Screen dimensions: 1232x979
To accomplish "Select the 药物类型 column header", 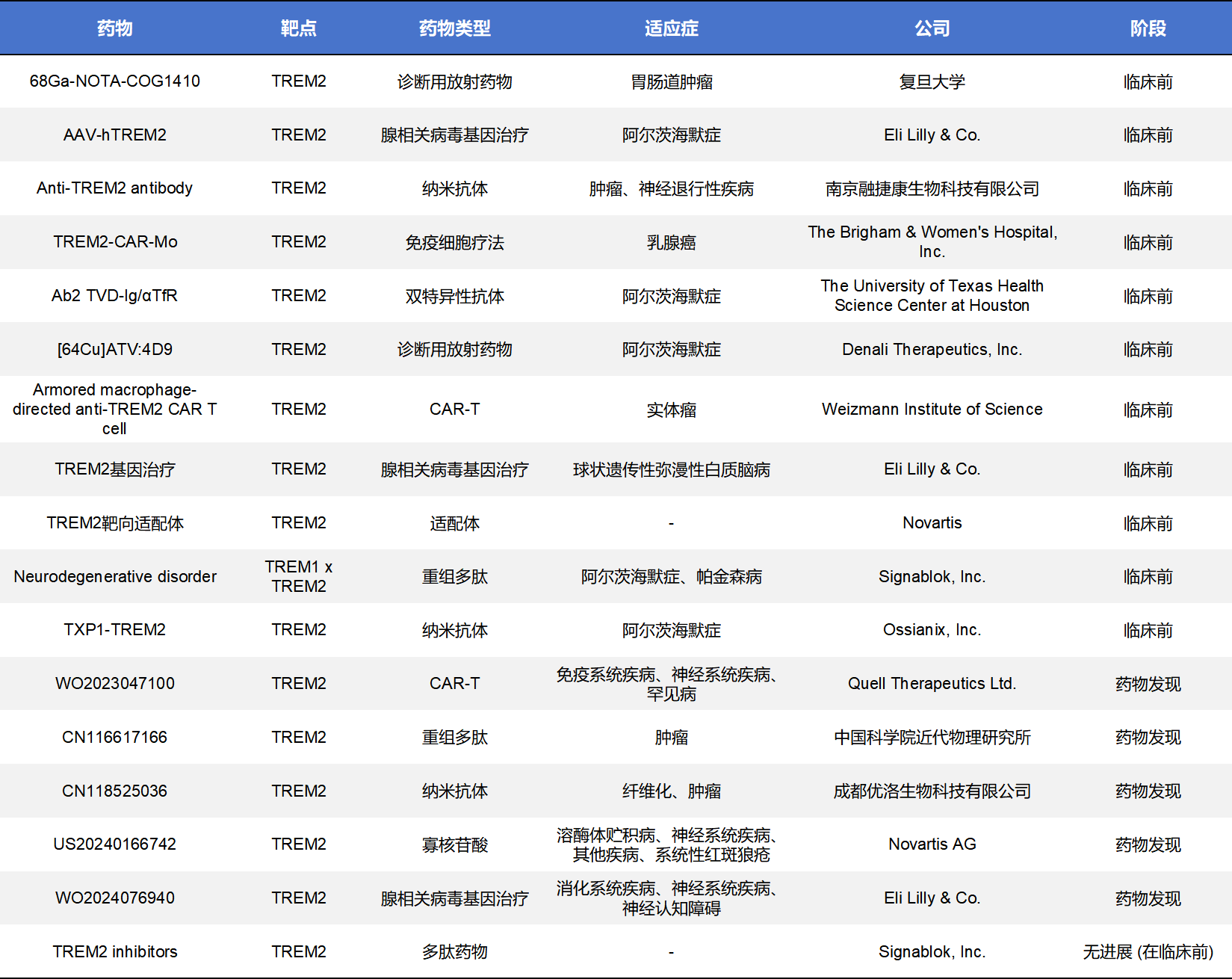I will coord(454,28).
